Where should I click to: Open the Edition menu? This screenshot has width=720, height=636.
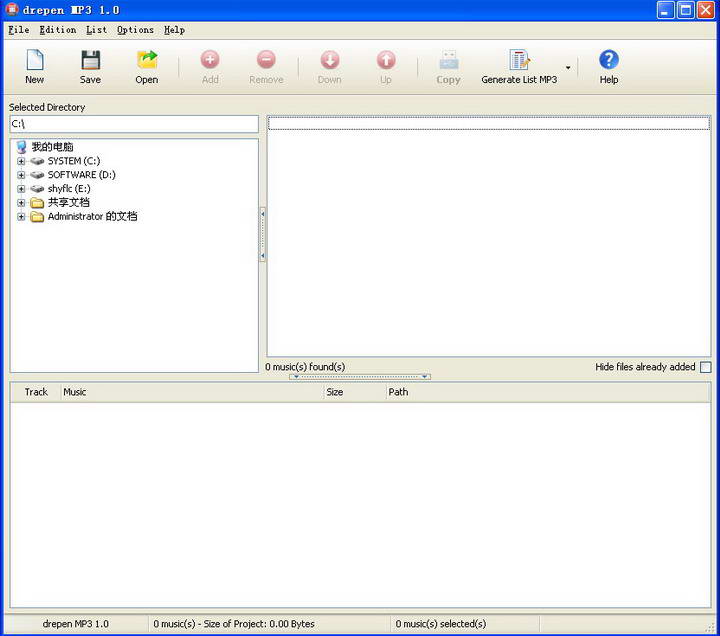coord(58,30)
